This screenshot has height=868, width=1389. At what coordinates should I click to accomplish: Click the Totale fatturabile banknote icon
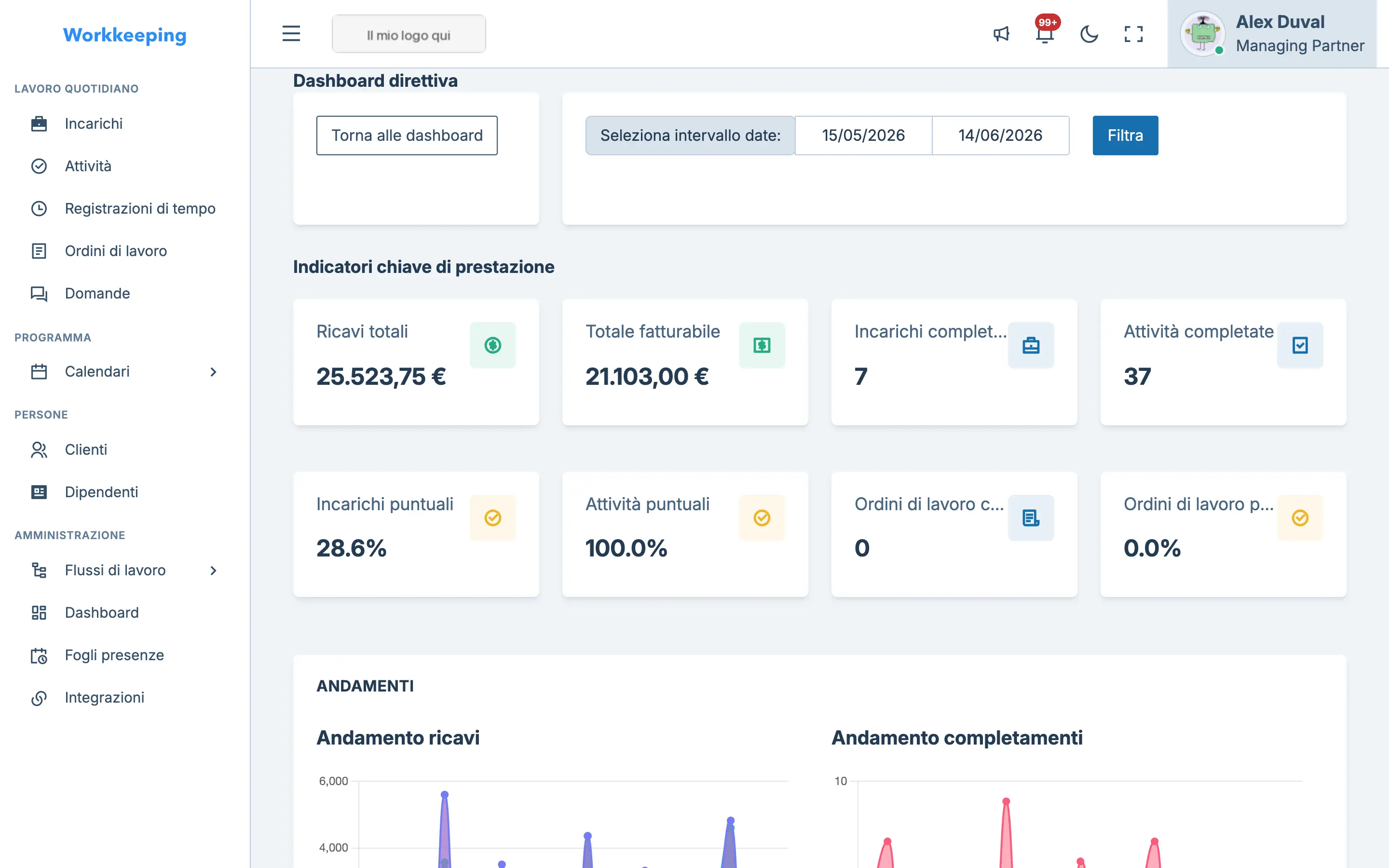point(762,345)
